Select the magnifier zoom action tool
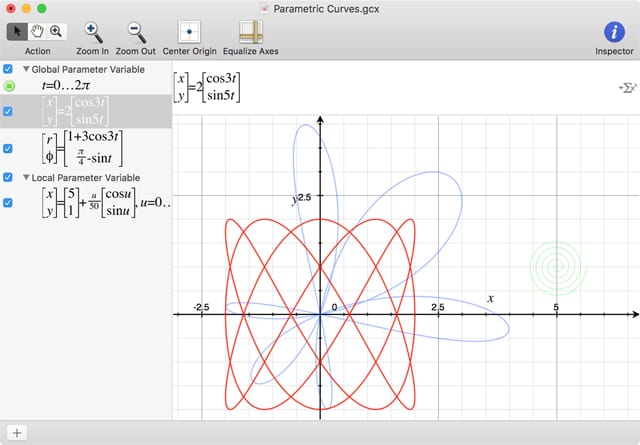 56,31
